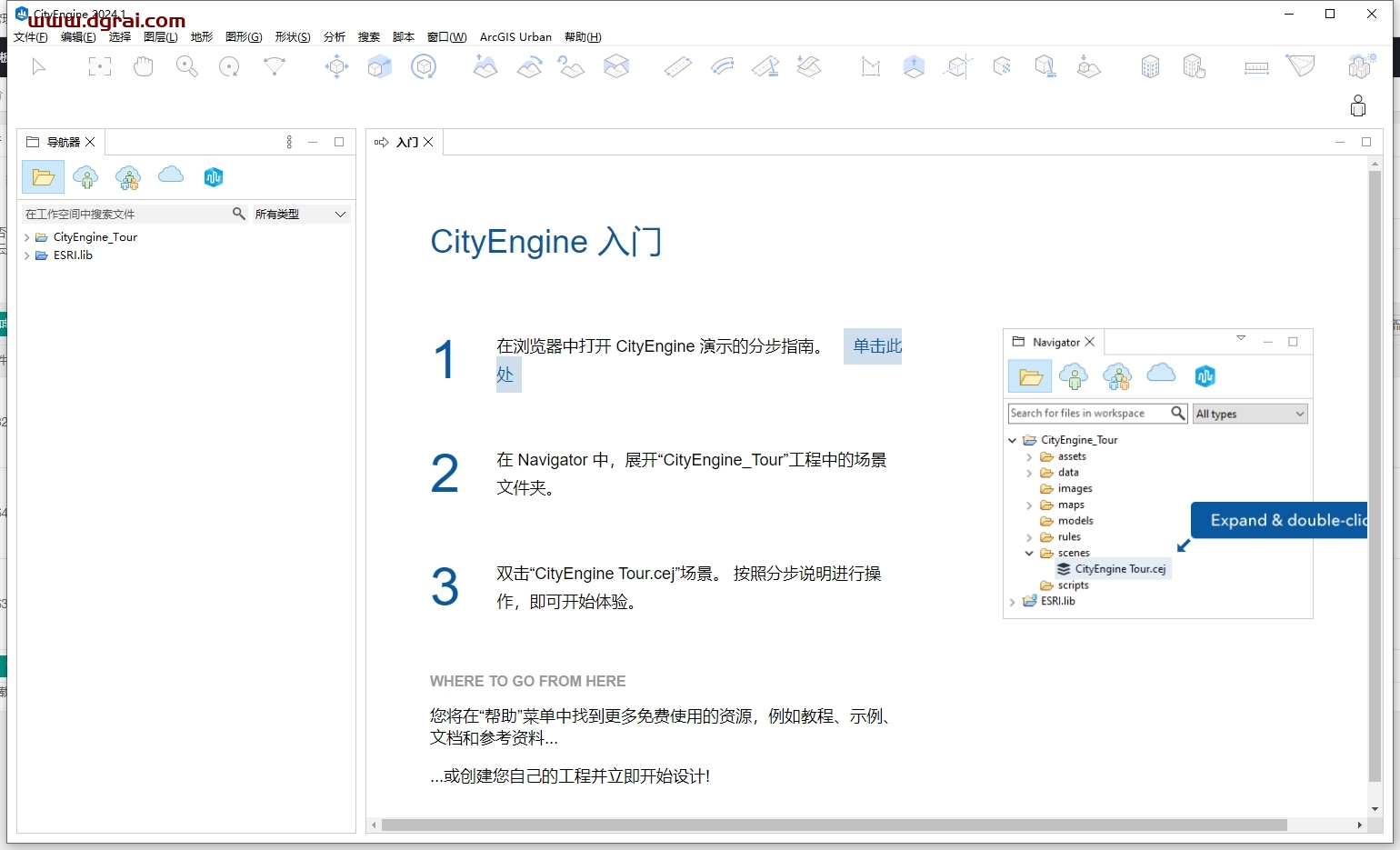Screen dimensions: 1400x850
Task: Minimize the 导航器 panel
Action: tap(313, 142)
